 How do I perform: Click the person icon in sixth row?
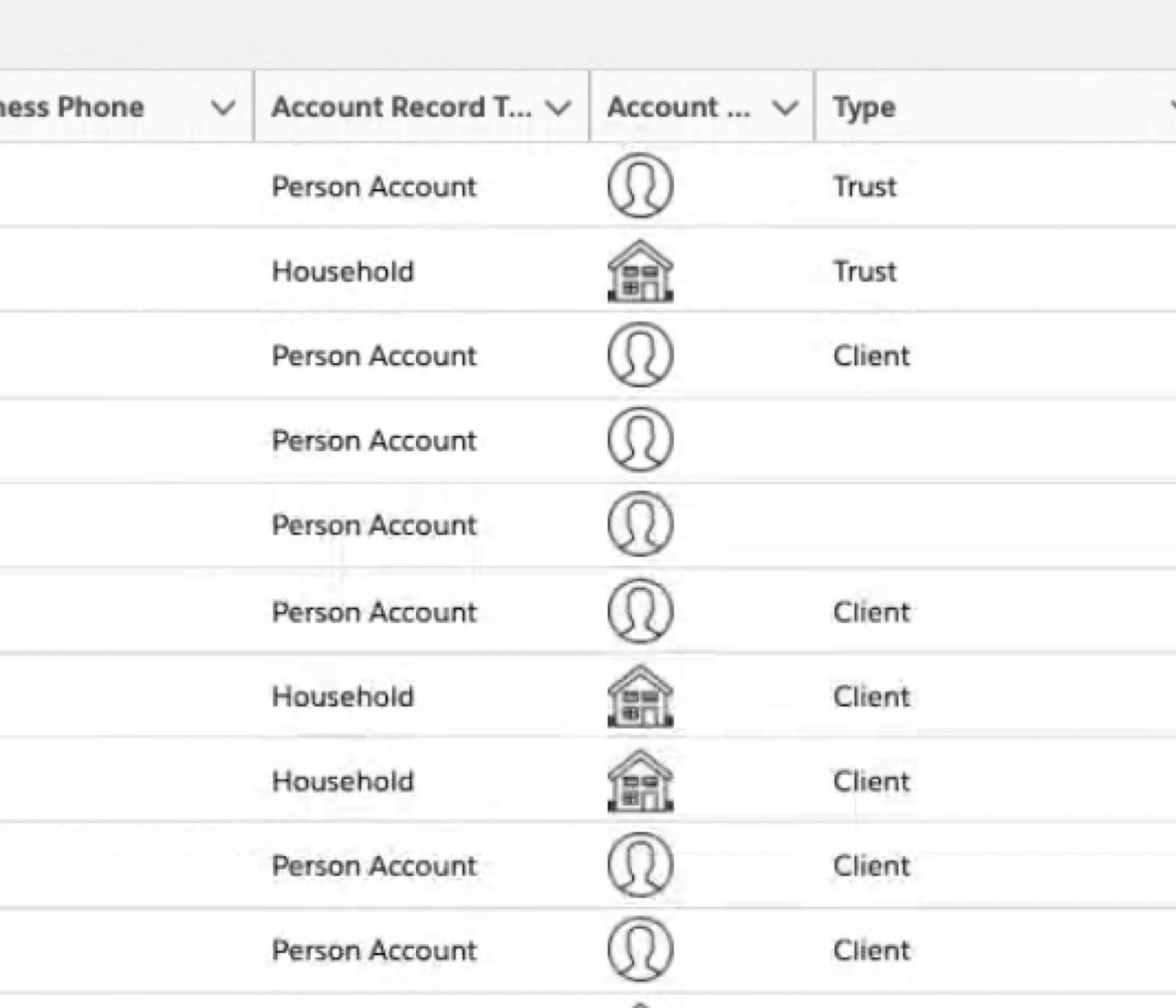point(639,611)
